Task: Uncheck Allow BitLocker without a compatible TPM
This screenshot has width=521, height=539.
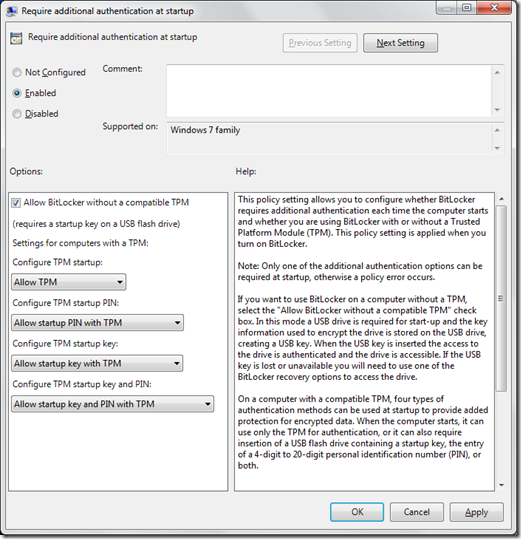Action: (x=16, y=203)
